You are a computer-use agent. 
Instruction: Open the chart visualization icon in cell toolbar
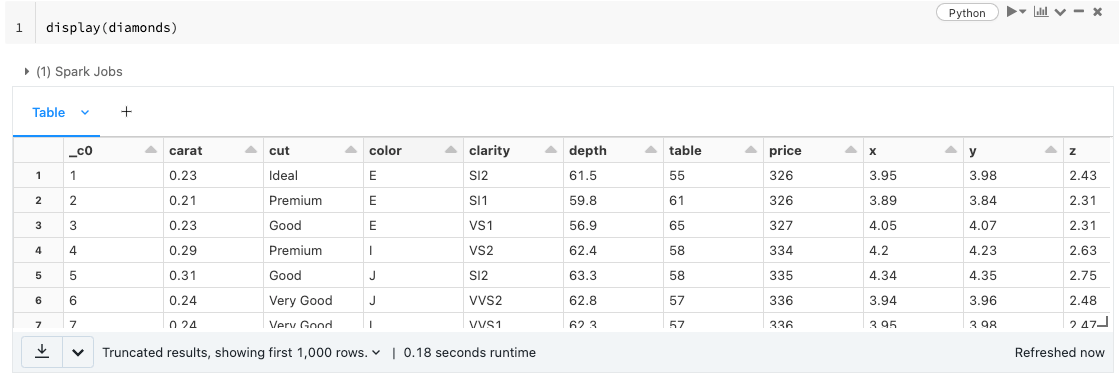(x=1041, y=12)
